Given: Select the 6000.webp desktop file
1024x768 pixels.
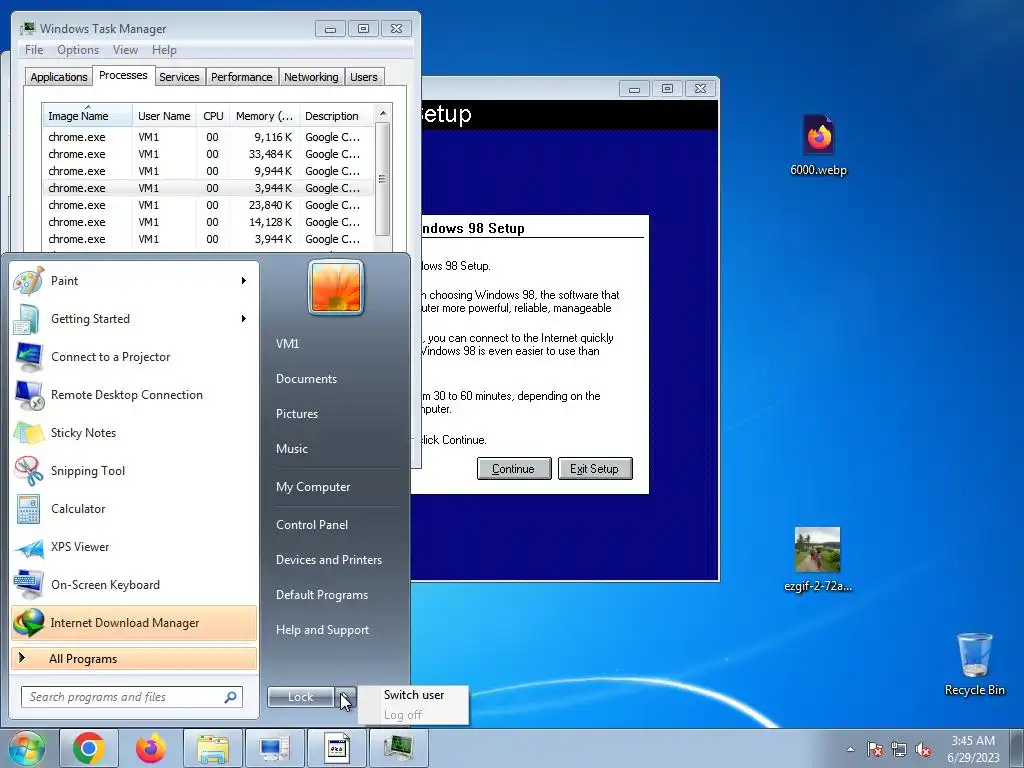Looking at the screenshot, I should coord(818,145).
